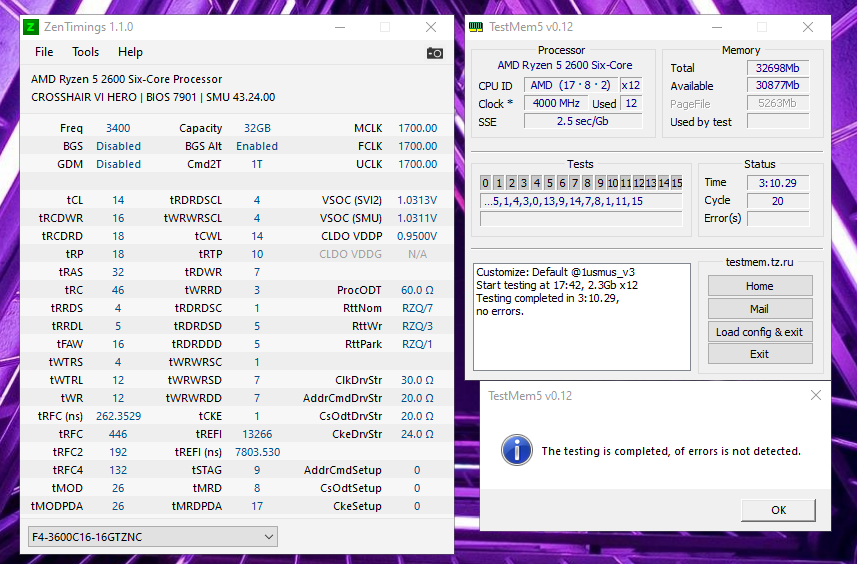Click AMD Ryzen 5 2600 Six-Core processor link
Screen dimensions: 857x564
(x=565, y=65)
